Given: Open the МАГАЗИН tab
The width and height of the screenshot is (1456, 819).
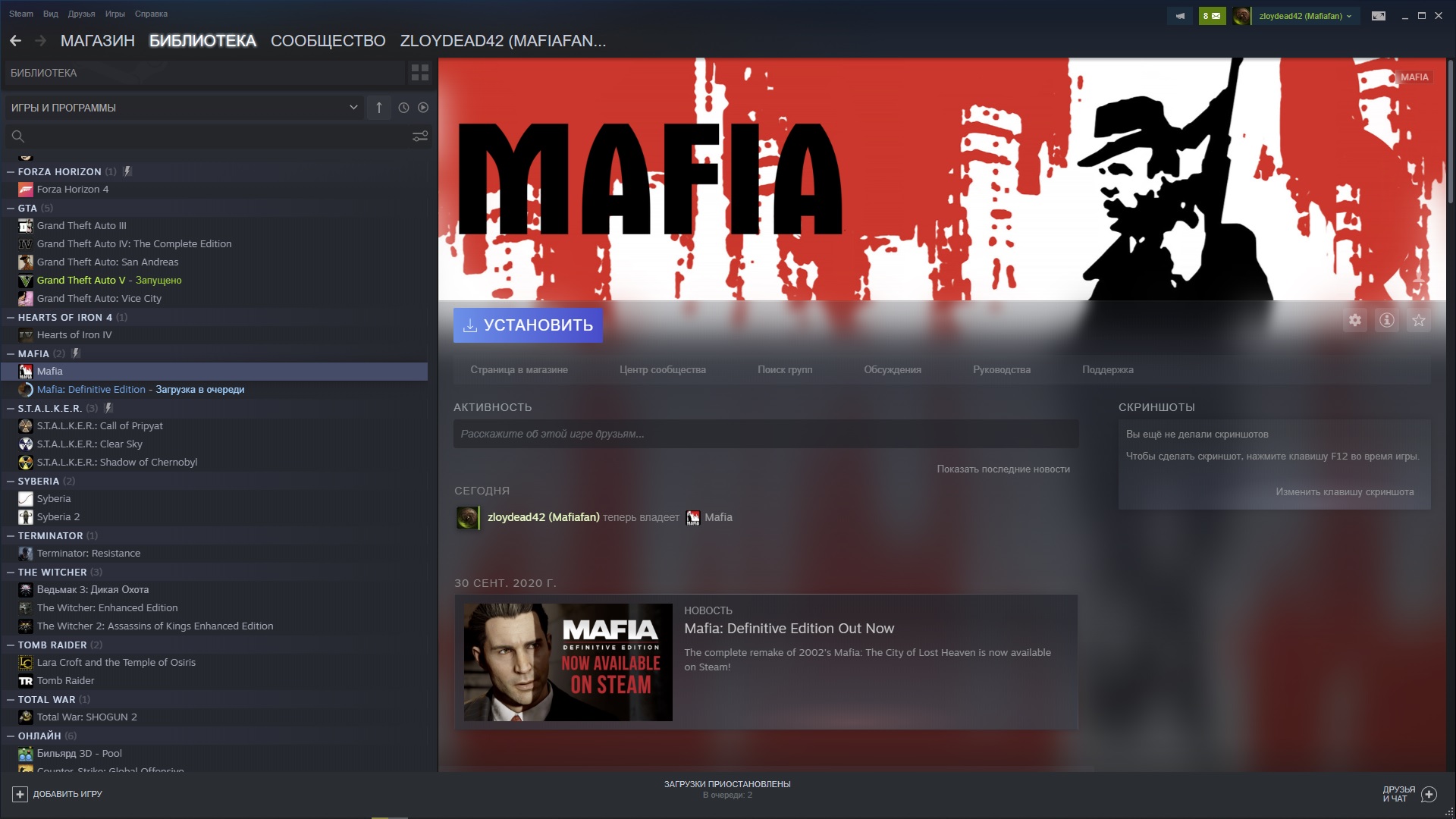Looking at the screenshot, I should click(97, 41).
